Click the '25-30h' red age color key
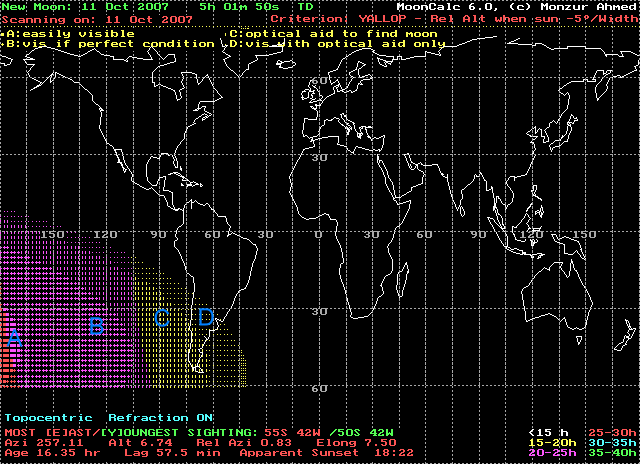Image resolution: width=640 pixels, height=464 pixels. tap(608, 429)
